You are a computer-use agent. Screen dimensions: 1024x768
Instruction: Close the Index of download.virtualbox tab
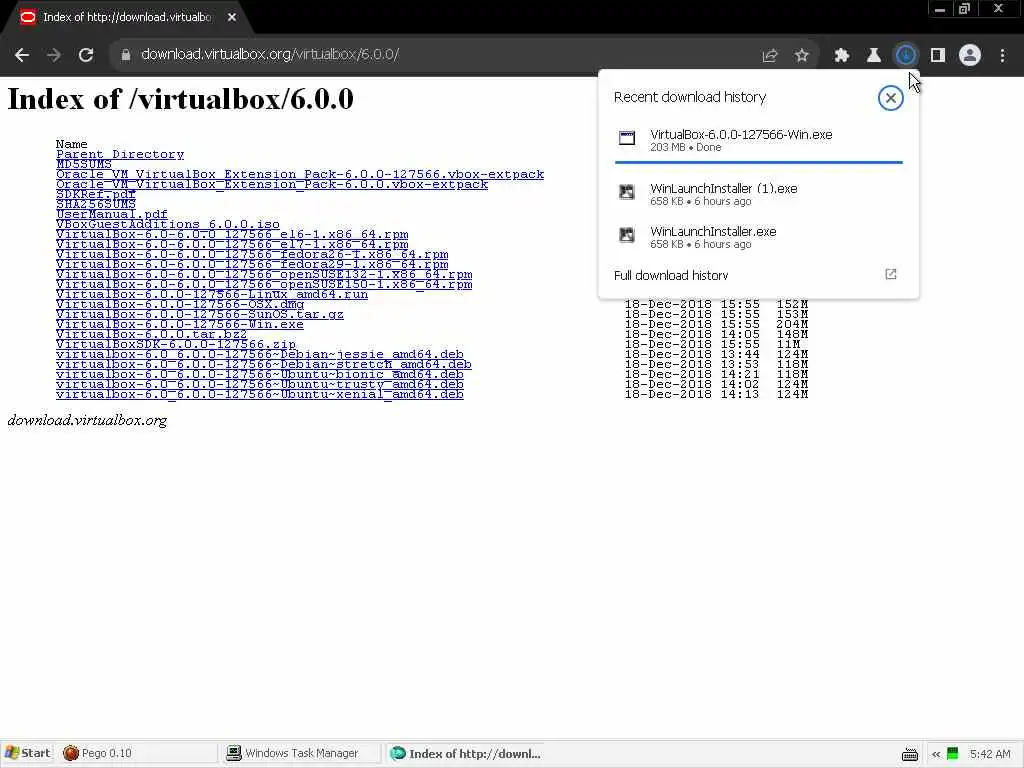232,17
